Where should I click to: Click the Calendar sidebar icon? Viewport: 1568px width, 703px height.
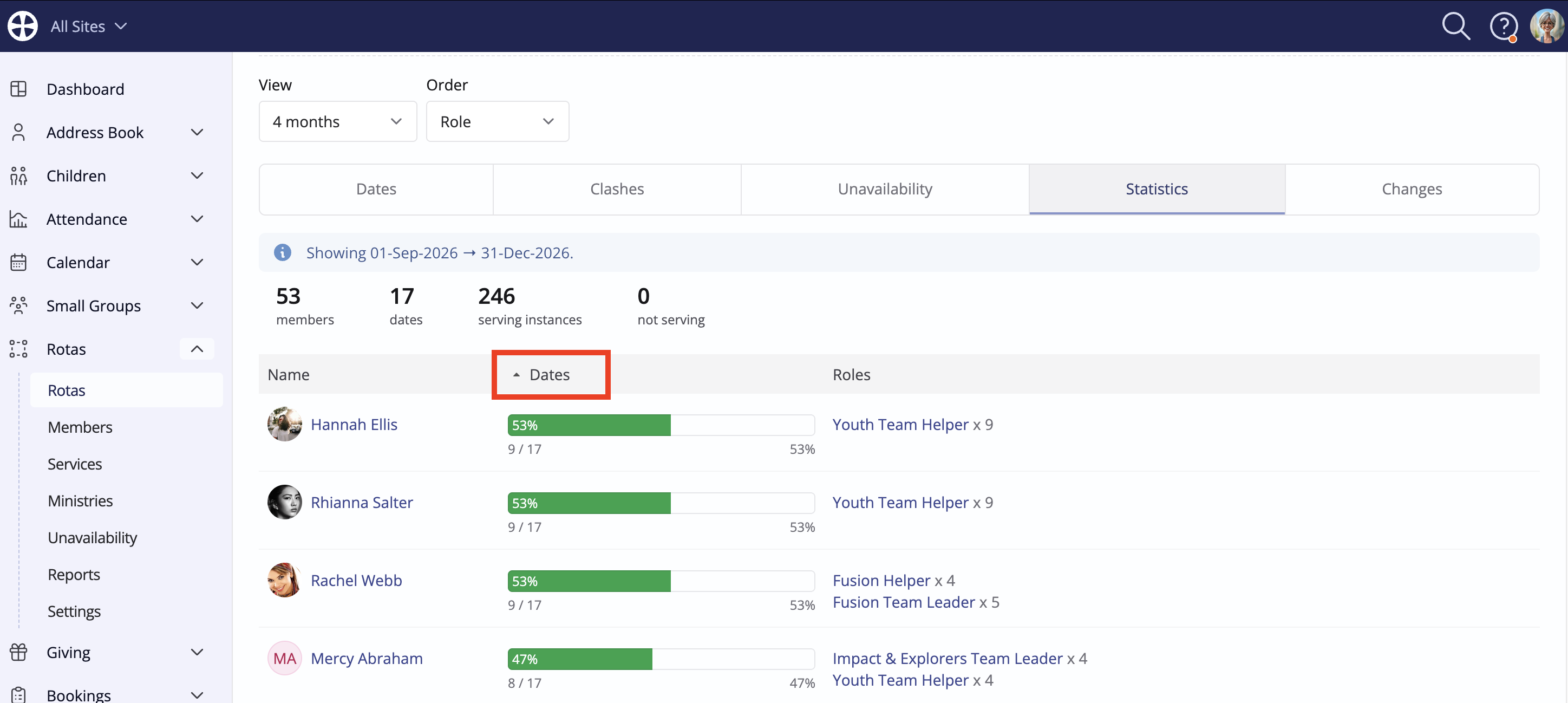pyautogui.click(x=18, y=262)
